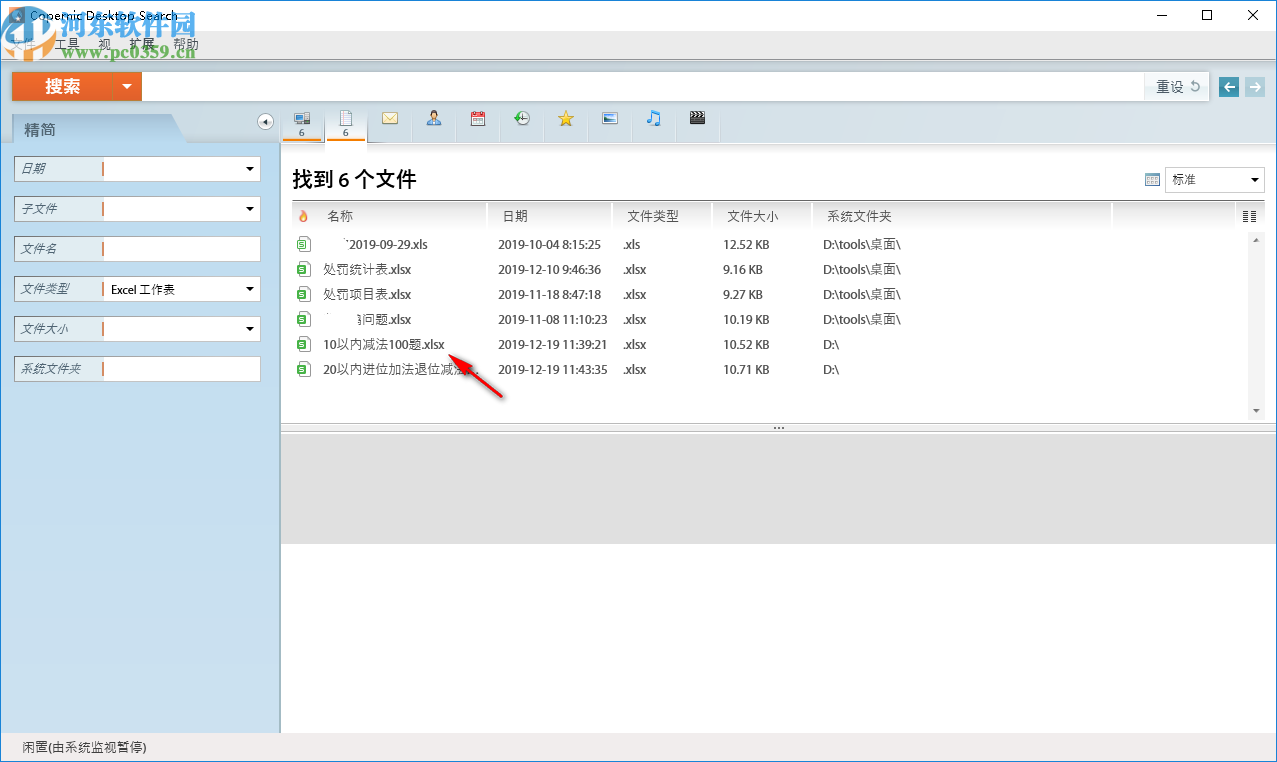Switch to the contacts search category
Screen dimensions: 1277x762
coord(433,119)
